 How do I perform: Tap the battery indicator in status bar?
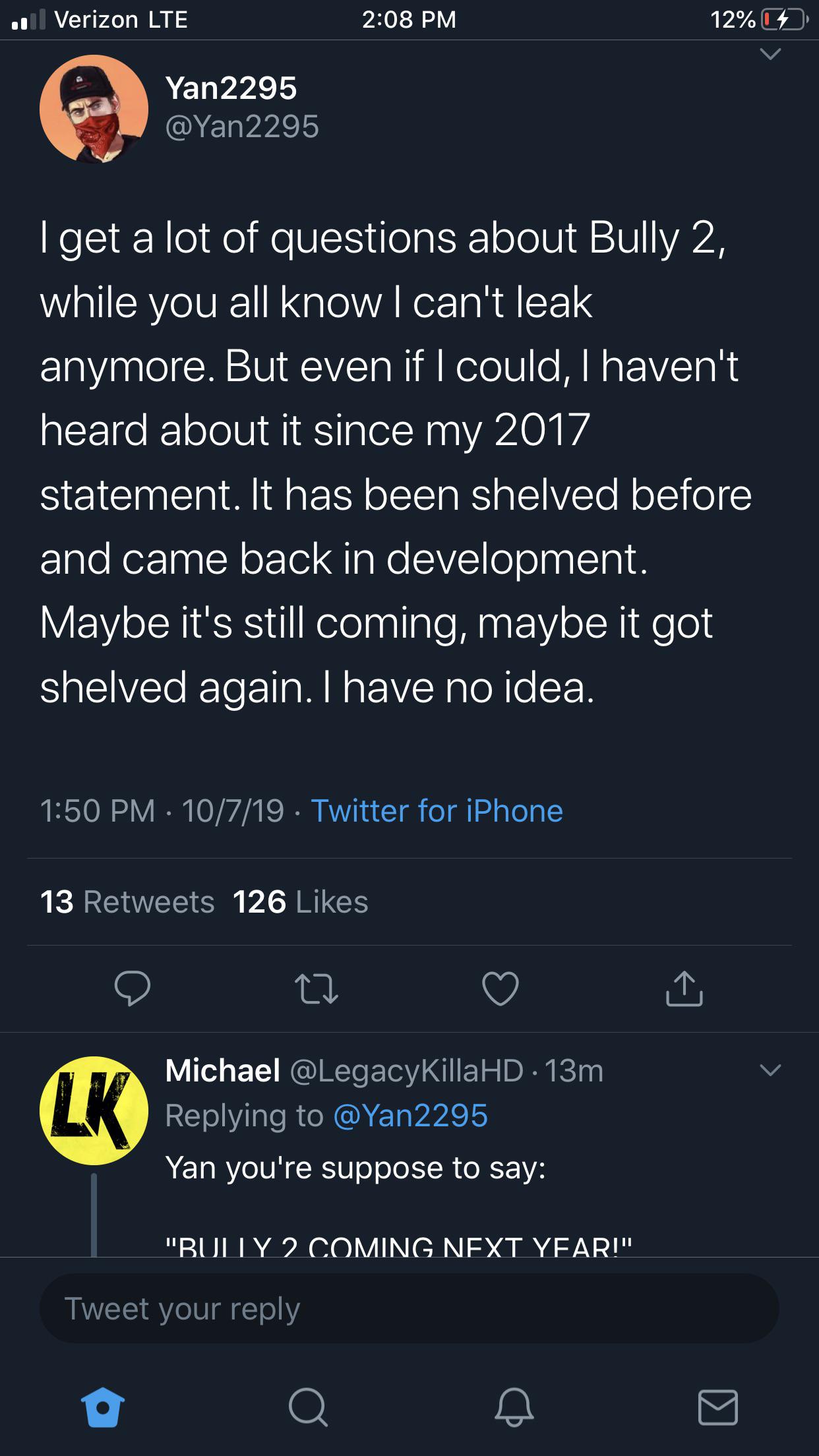tap(783, 20)
